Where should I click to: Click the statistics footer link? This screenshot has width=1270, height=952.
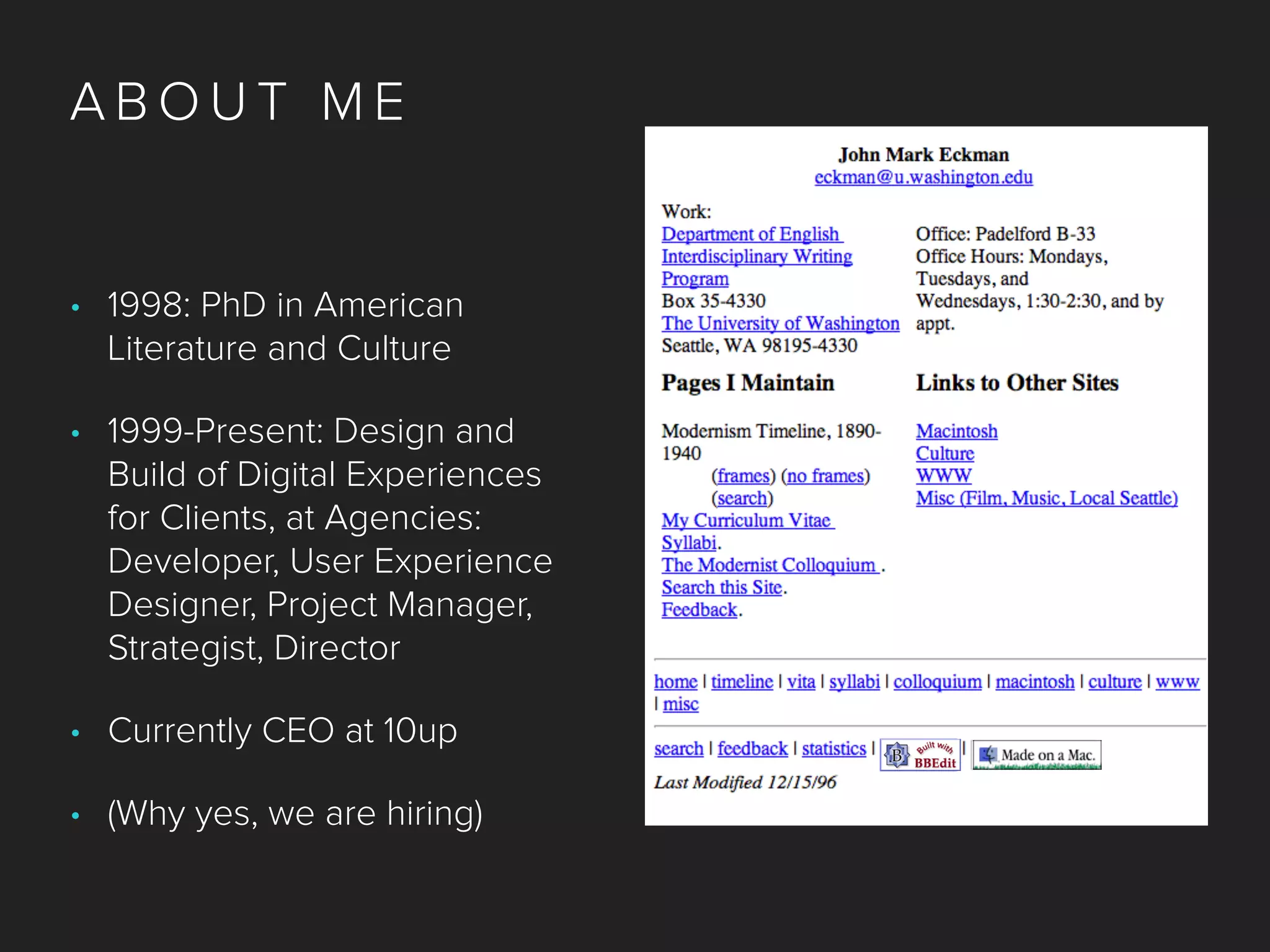(x=833, y=749)
